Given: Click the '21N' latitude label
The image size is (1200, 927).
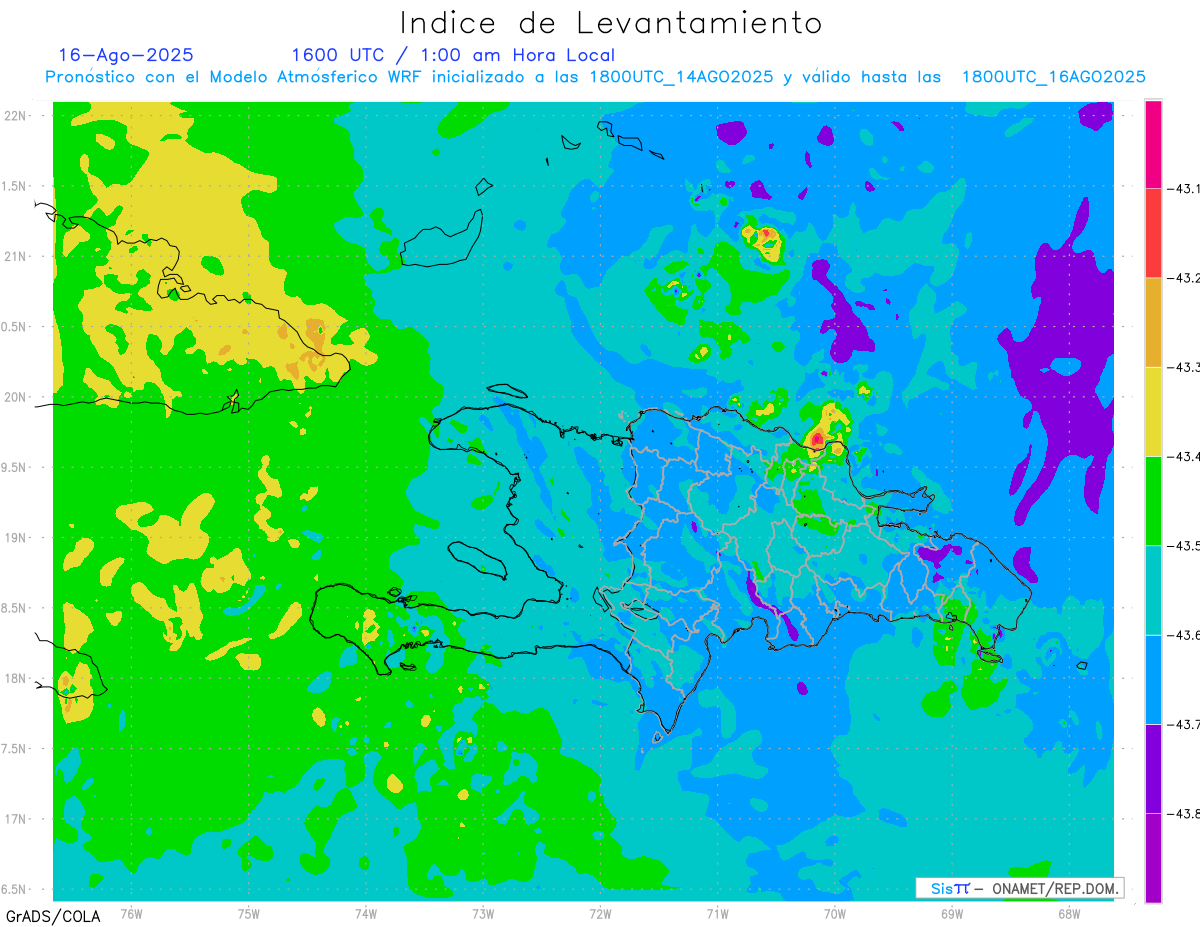Looking at the screenshot, I should (17, 257).
